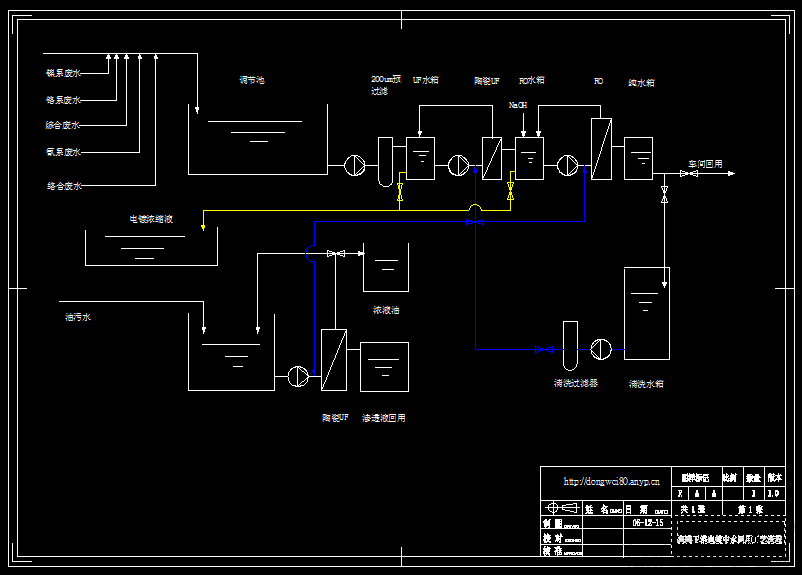
Task: Click the 清洗过滤器 vessel symbol
Action: pyautogui.click(x=570, y=345)
